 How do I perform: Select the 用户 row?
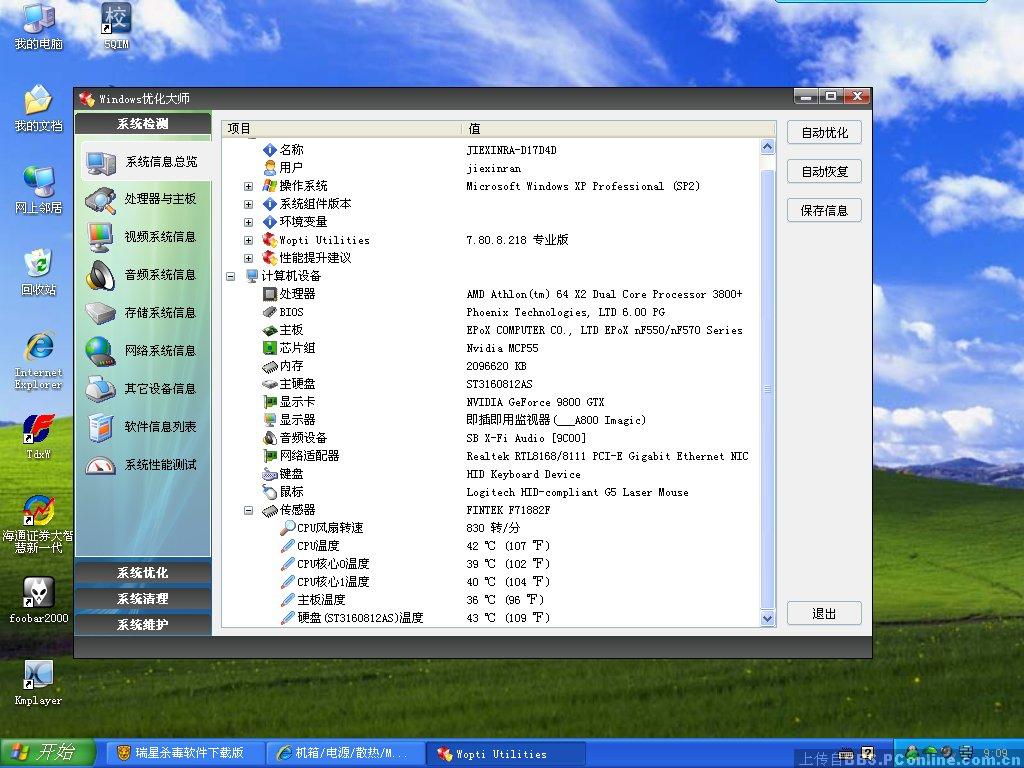click(491, 168)
